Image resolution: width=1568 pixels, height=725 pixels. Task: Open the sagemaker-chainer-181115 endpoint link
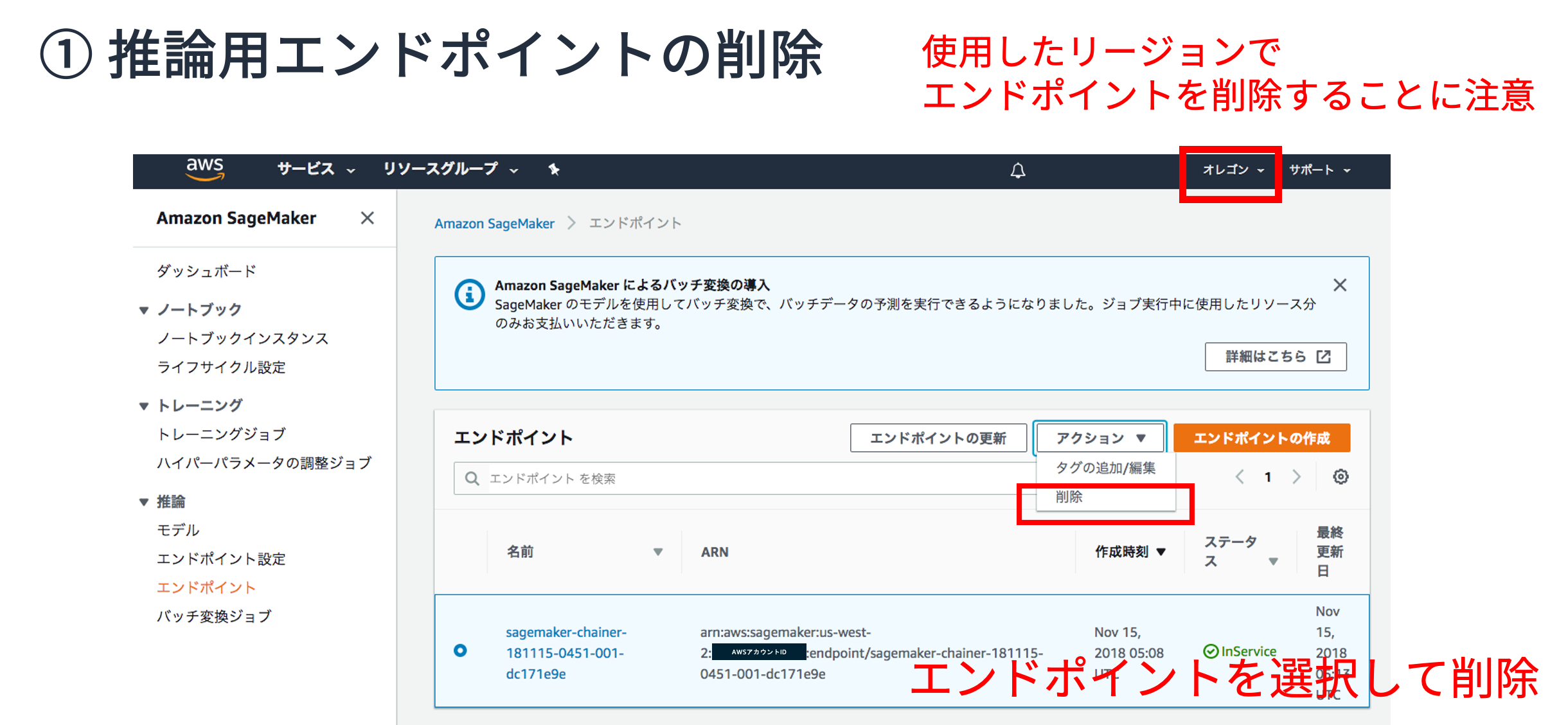click(x=566, y=653)
